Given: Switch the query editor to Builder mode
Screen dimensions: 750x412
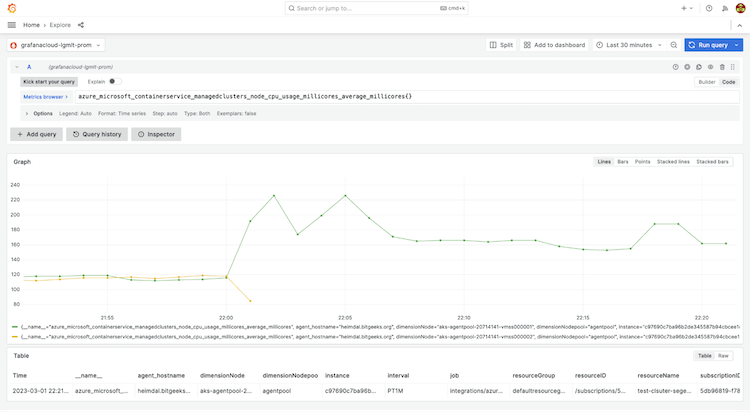Looking at the screenshot, I should pos(706,81).
